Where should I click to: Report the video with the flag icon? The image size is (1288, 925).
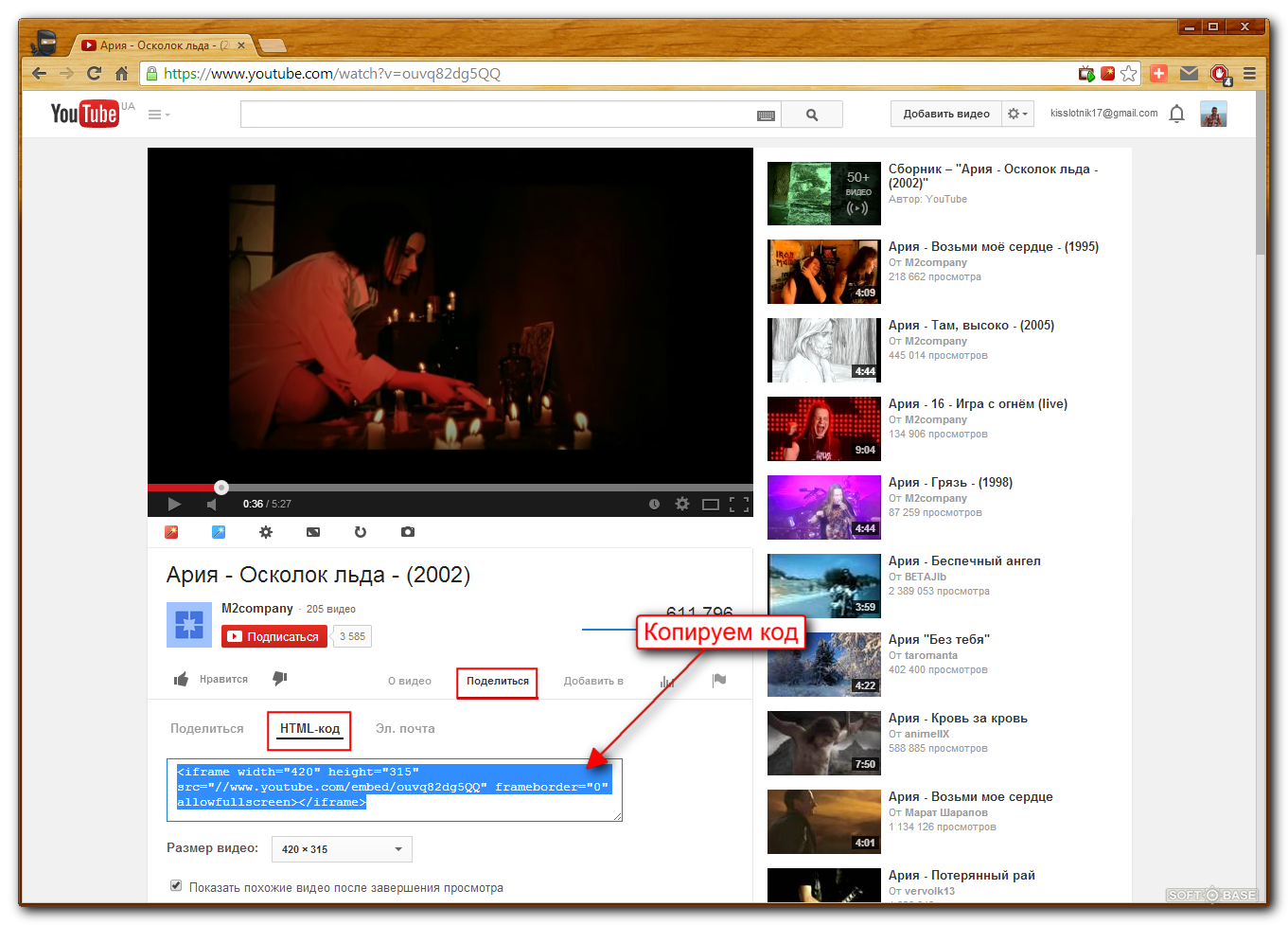[x=719, y=680]
